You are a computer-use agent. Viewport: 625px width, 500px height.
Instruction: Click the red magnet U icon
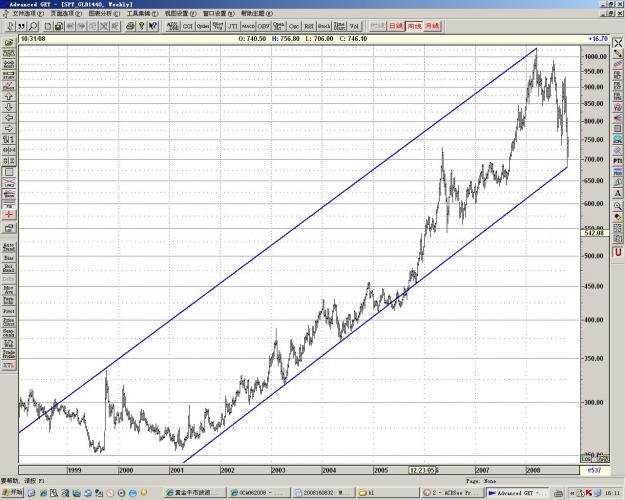coord(617,252)
